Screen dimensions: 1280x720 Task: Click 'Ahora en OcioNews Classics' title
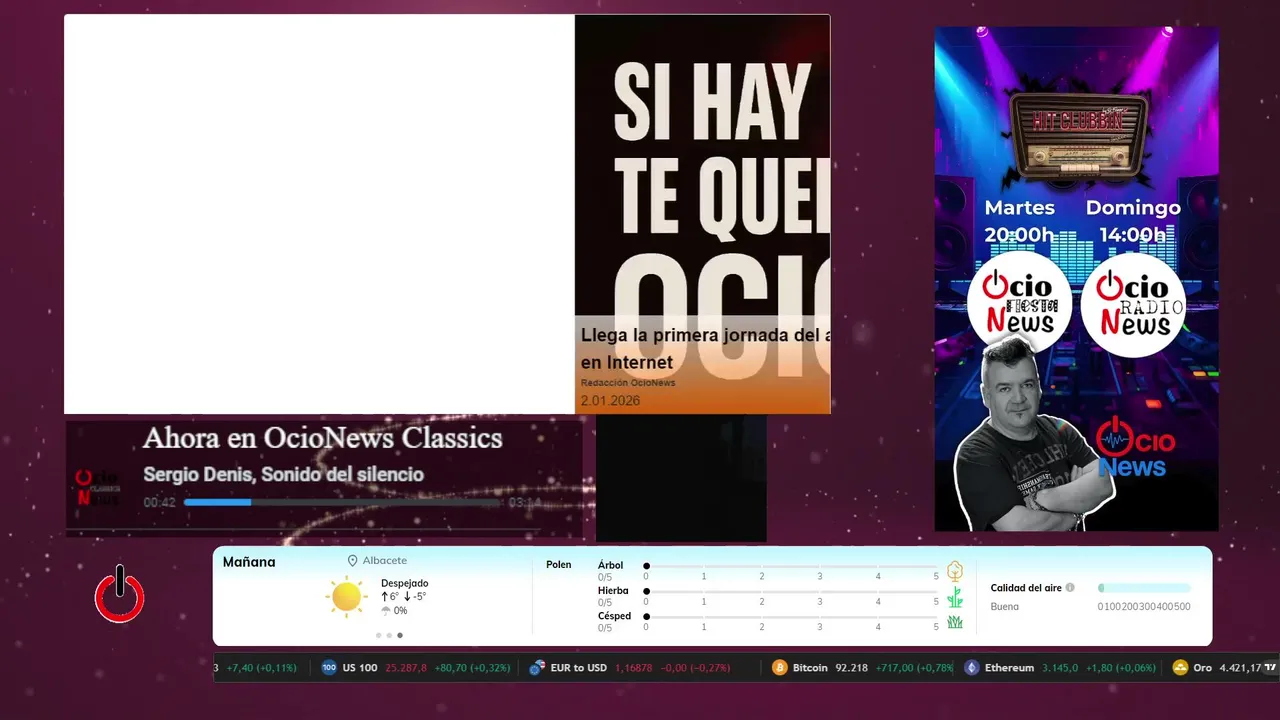pos(322,438)
